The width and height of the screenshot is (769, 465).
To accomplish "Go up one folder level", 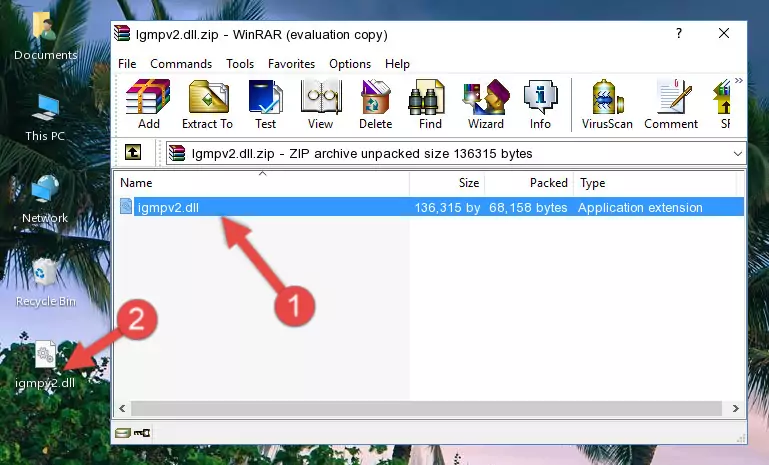I will point(133,153).
